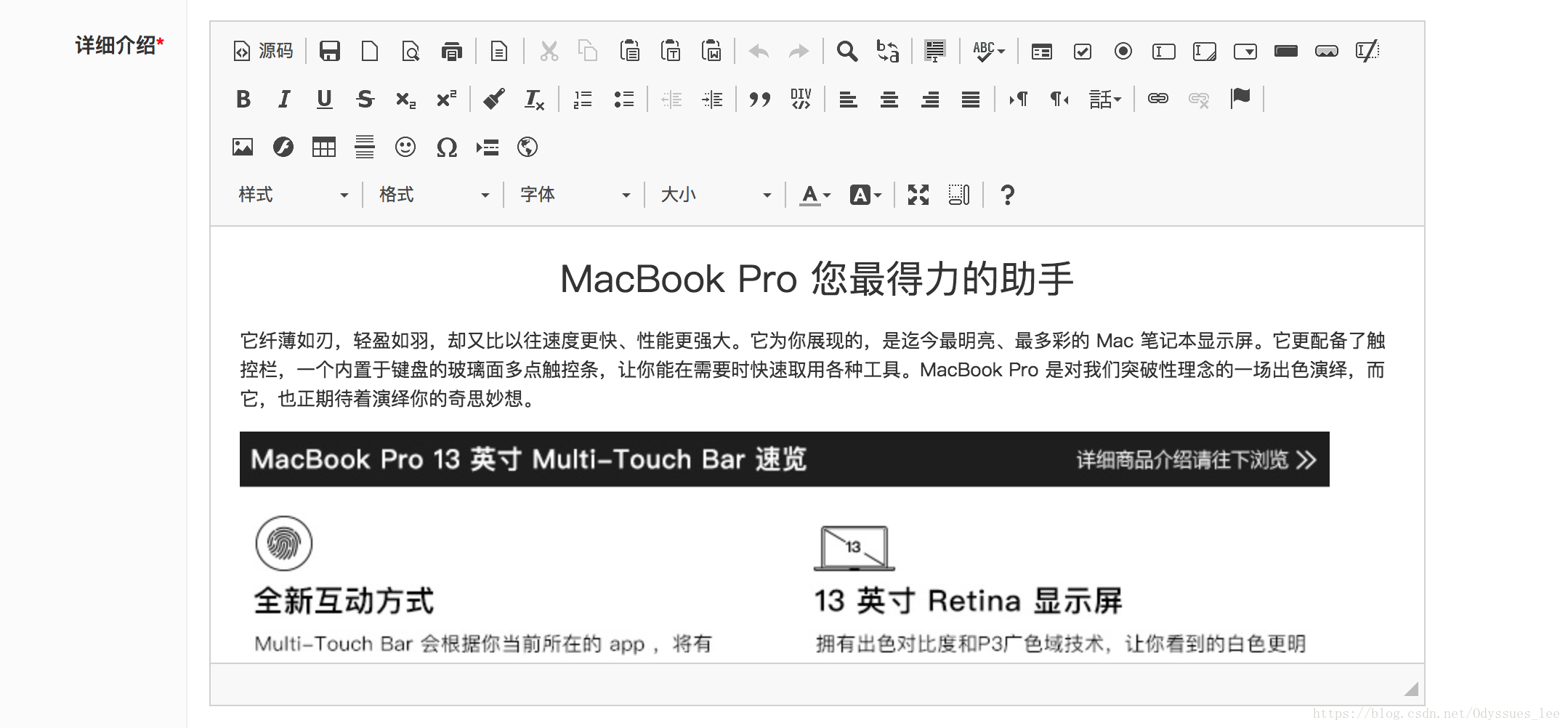Toggle superscript formatting
The height and width of the screenshot is (728, 1568).
tap(447, 99)
